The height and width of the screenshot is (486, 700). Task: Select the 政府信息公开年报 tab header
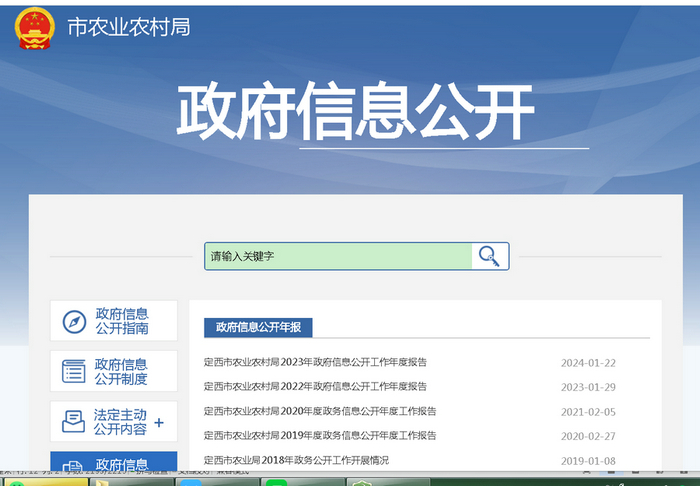click(x=258, y=327)
